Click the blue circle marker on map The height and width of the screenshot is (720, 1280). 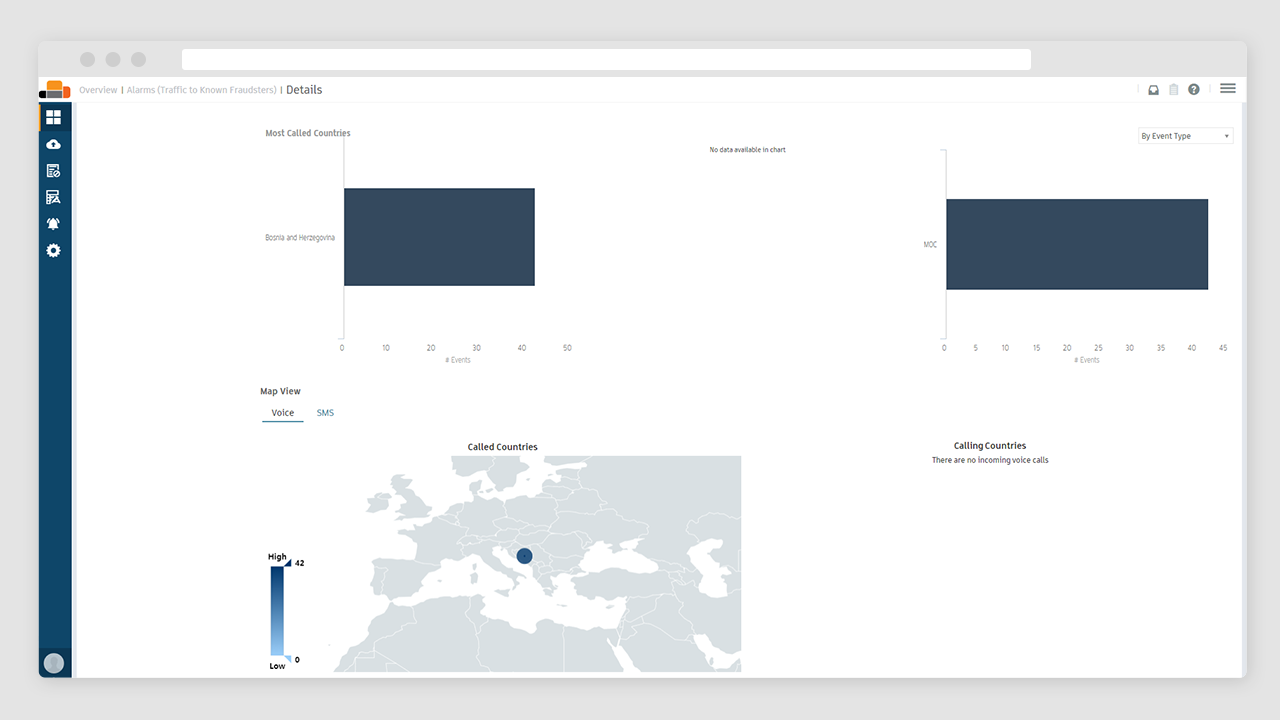[x=524, y=555]
